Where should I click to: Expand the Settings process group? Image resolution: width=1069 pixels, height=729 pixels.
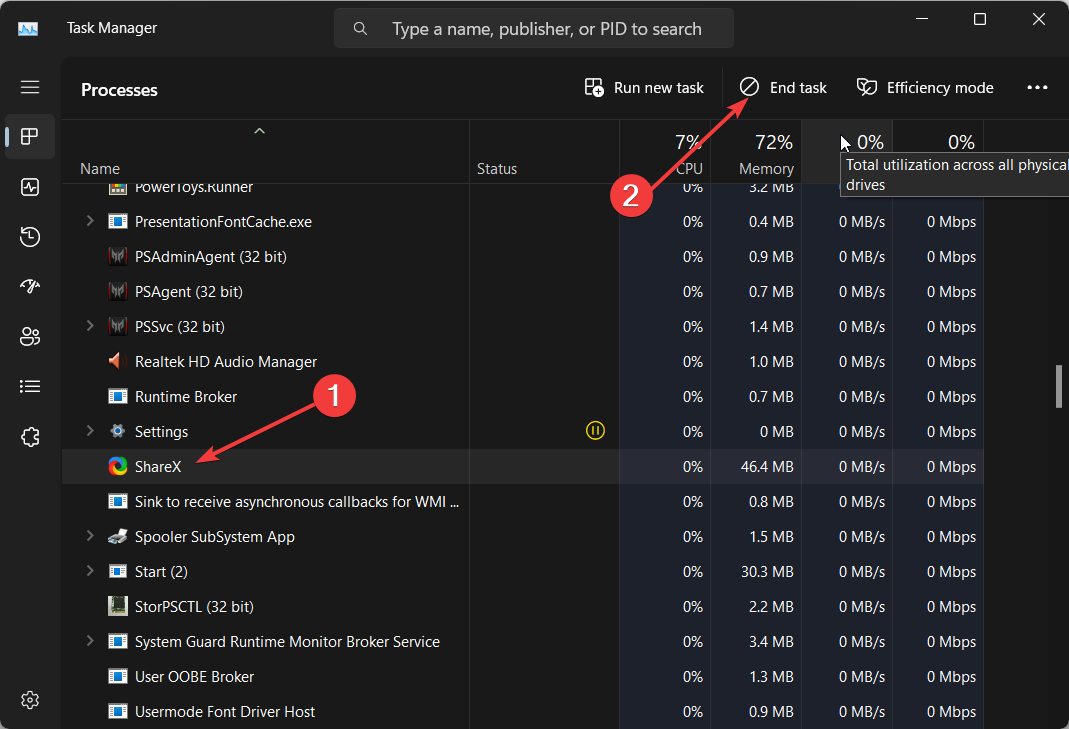click(x=89, y=431)
